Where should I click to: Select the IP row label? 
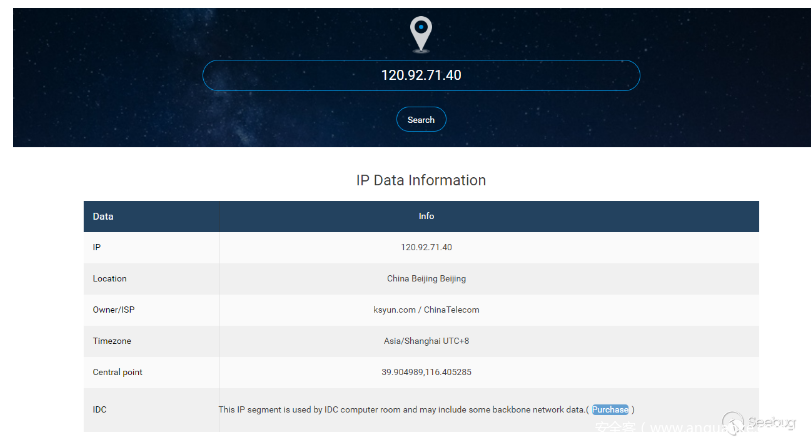pos(97,247)
